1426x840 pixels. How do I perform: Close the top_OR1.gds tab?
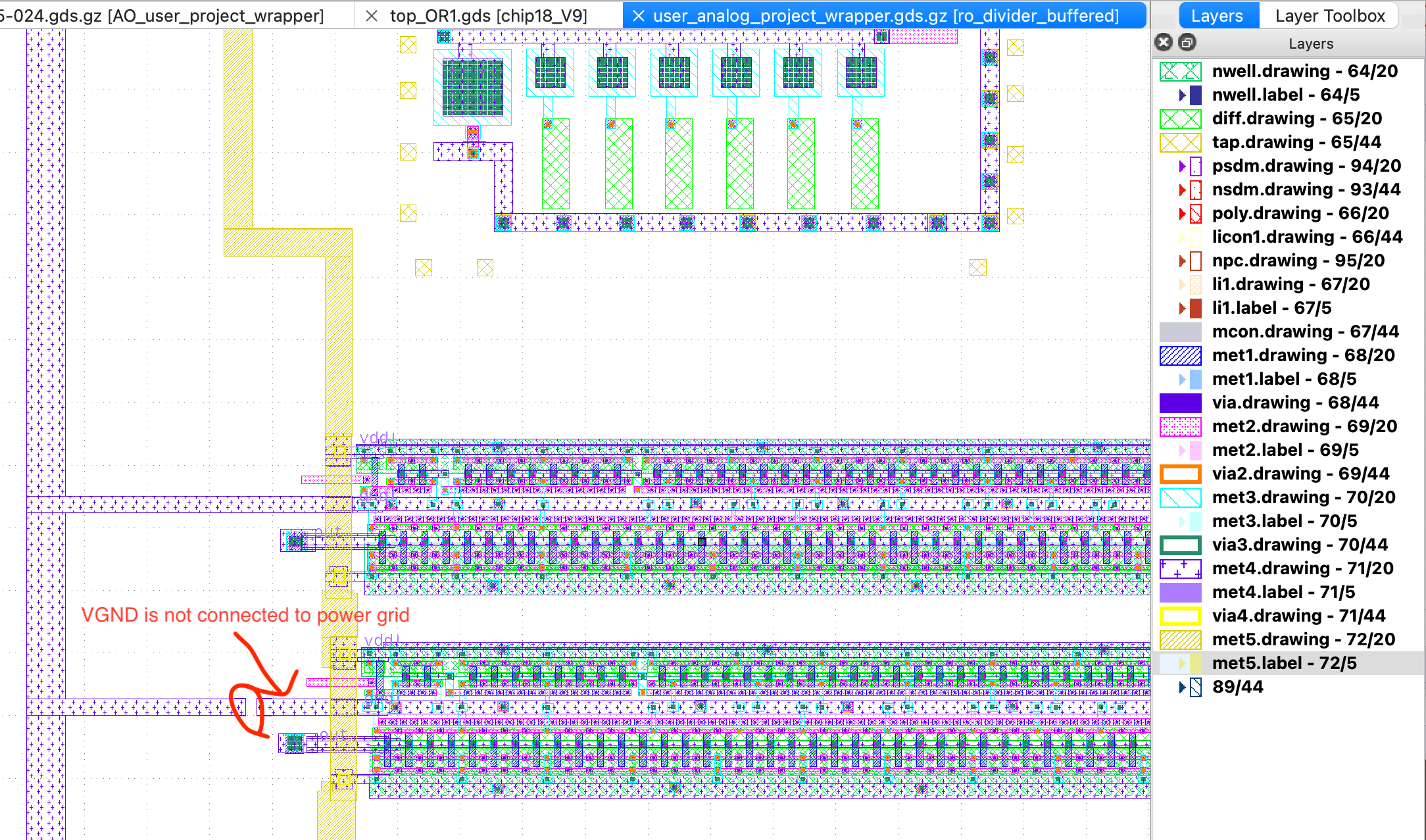click(372, 16)
